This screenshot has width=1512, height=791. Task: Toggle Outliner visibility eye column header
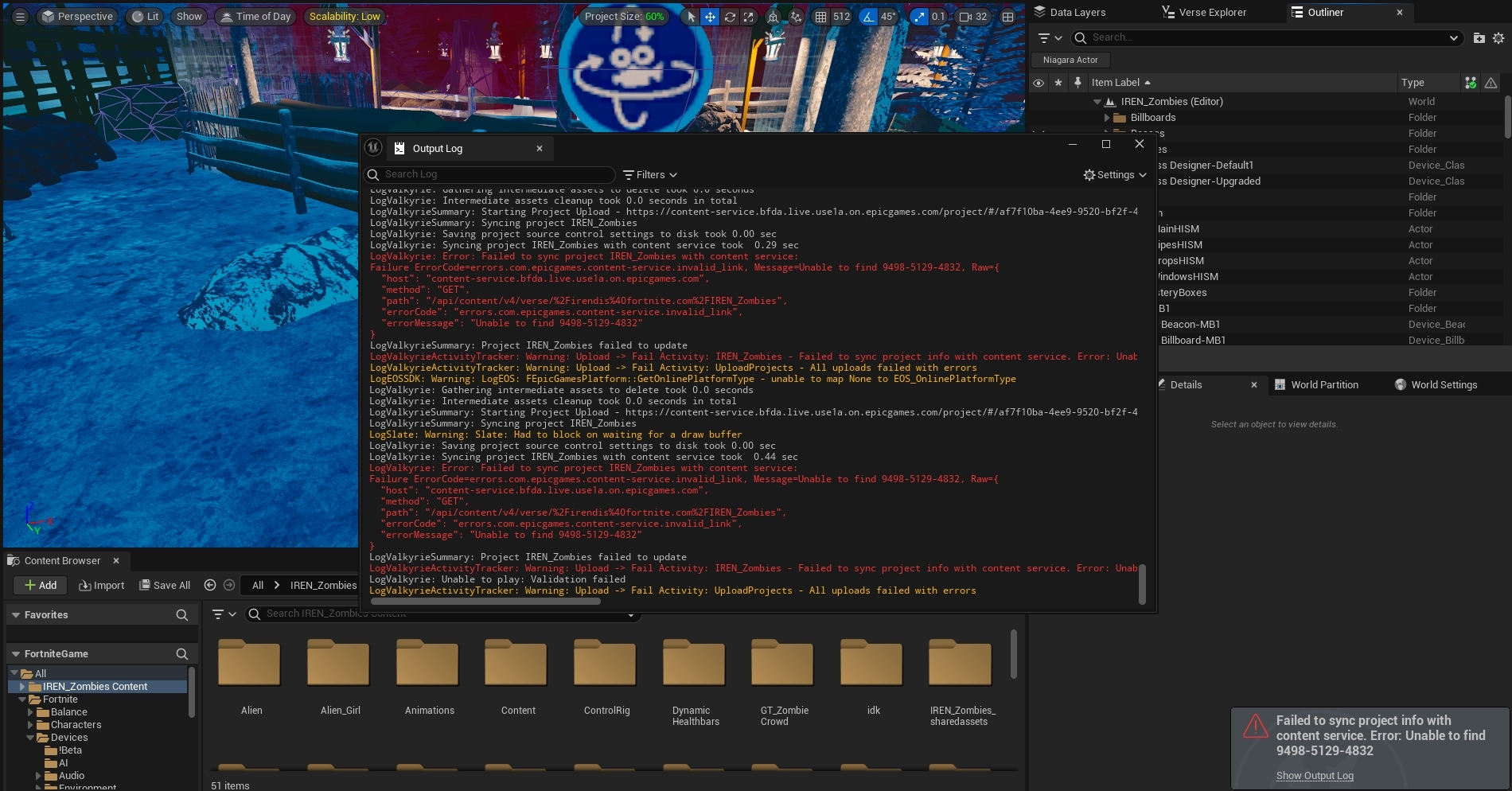click(1039, 83)
